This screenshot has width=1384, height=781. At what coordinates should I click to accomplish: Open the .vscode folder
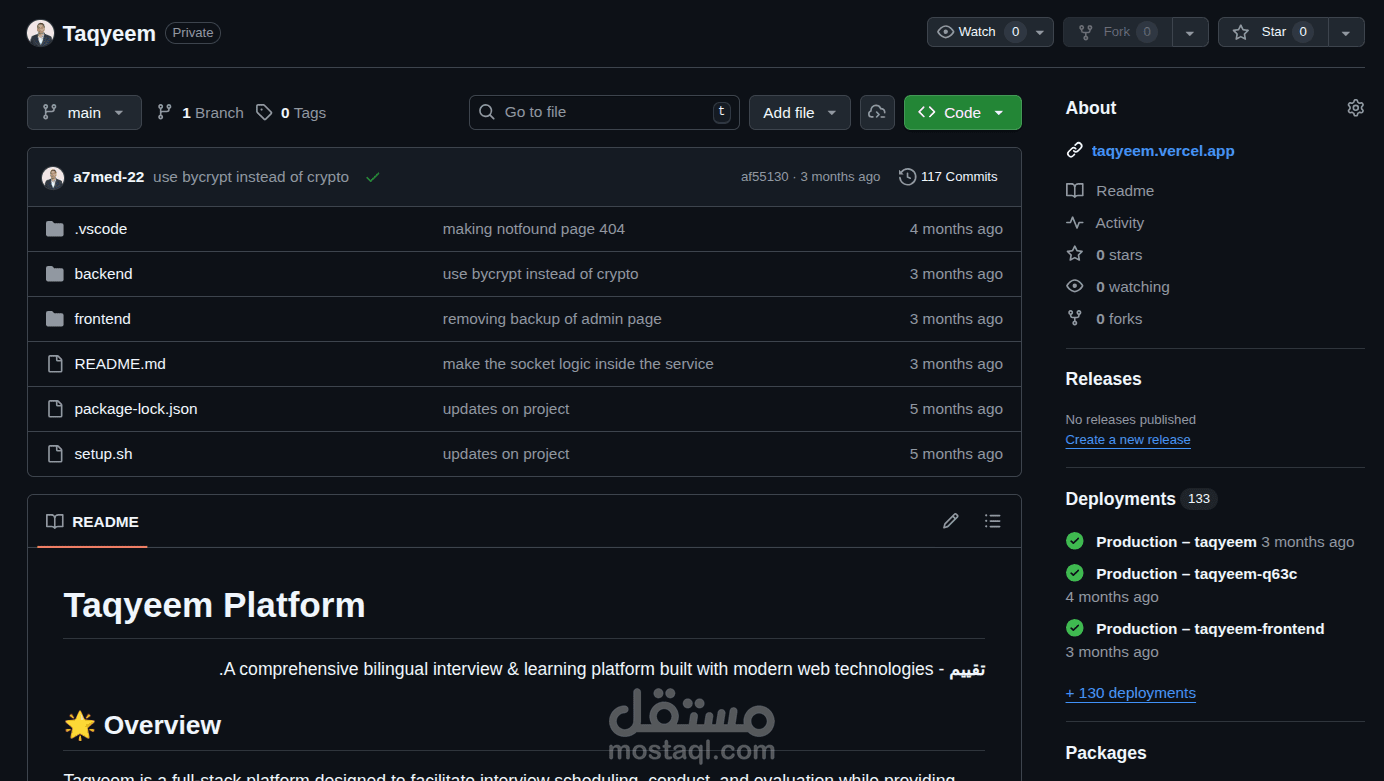101,229
